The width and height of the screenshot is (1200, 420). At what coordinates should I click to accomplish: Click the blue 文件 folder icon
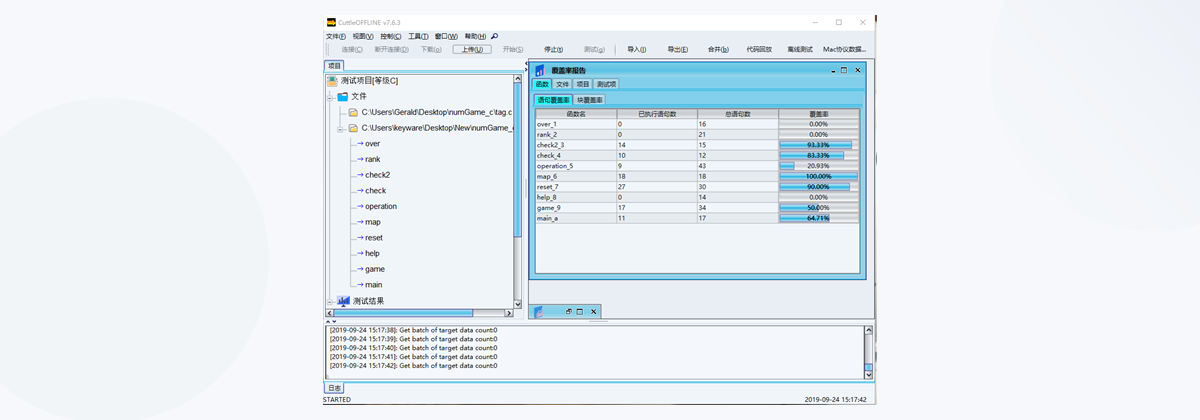343,97
